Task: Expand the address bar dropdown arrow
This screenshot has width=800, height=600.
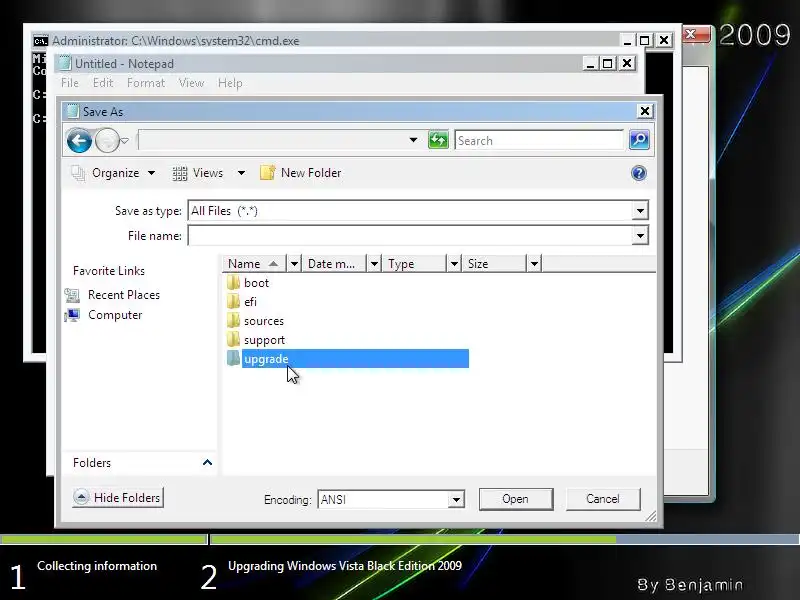Action: coord(413,140)
